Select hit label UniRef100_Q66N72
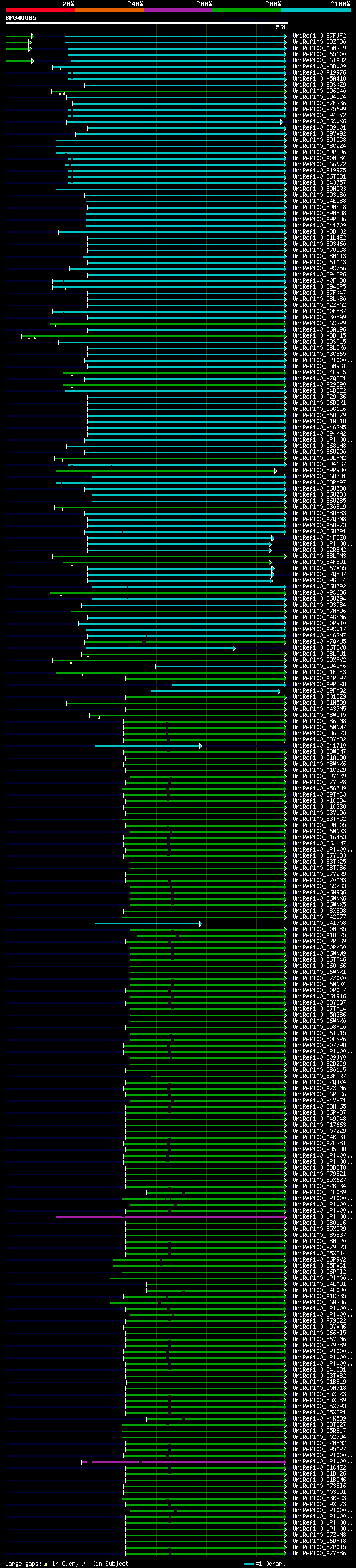The image size is (356, 1568). pyautogui.click(x=319, y=164)
